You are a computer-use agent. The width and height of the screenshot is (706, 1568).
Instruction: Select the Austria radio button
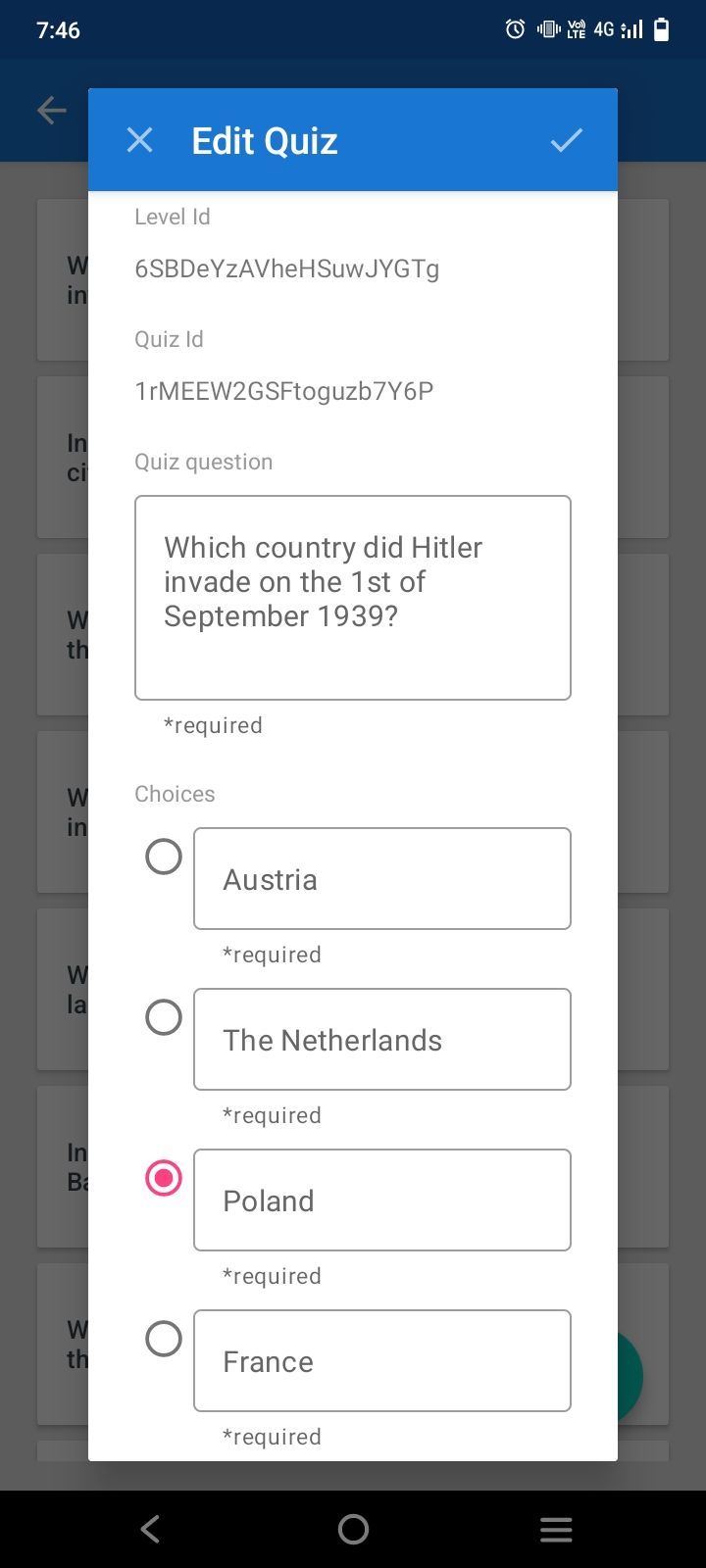[x=164, y=857]
